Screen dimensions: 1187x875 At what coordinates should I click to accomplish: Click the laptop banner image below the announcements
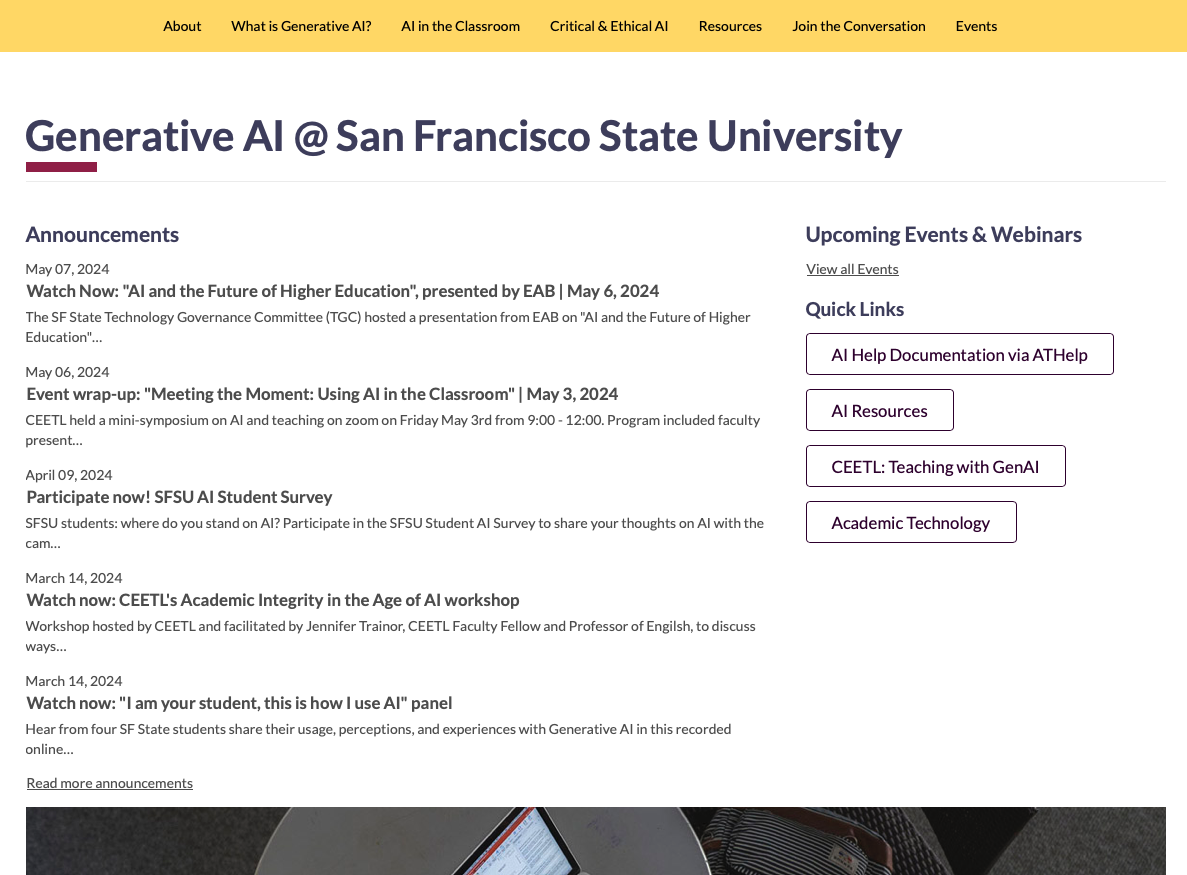pyautogui.click(x=596, y=841)
